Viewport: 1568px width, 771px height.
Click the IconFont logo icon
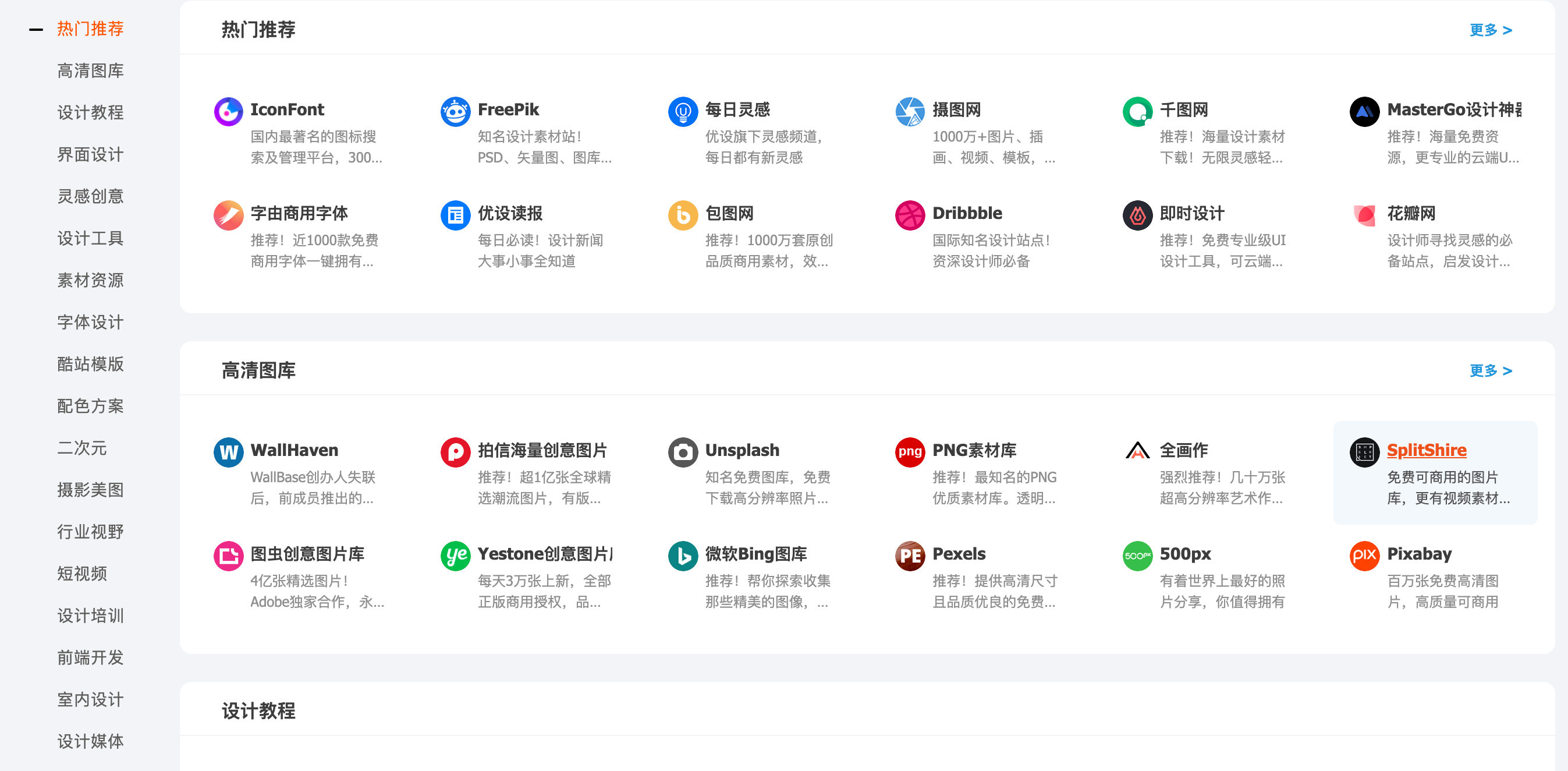pyautogui.click(x=228, y=111)
